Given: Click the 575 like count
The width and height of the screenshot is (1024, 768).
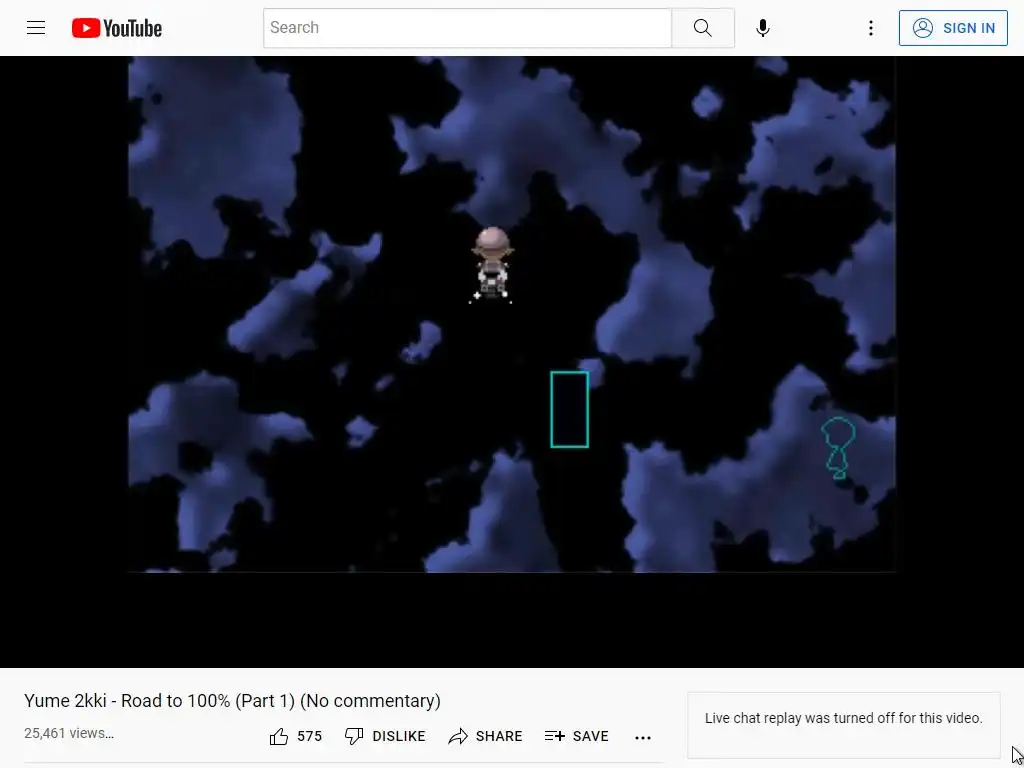Looking at the screenshot, I should coord(310,737).
